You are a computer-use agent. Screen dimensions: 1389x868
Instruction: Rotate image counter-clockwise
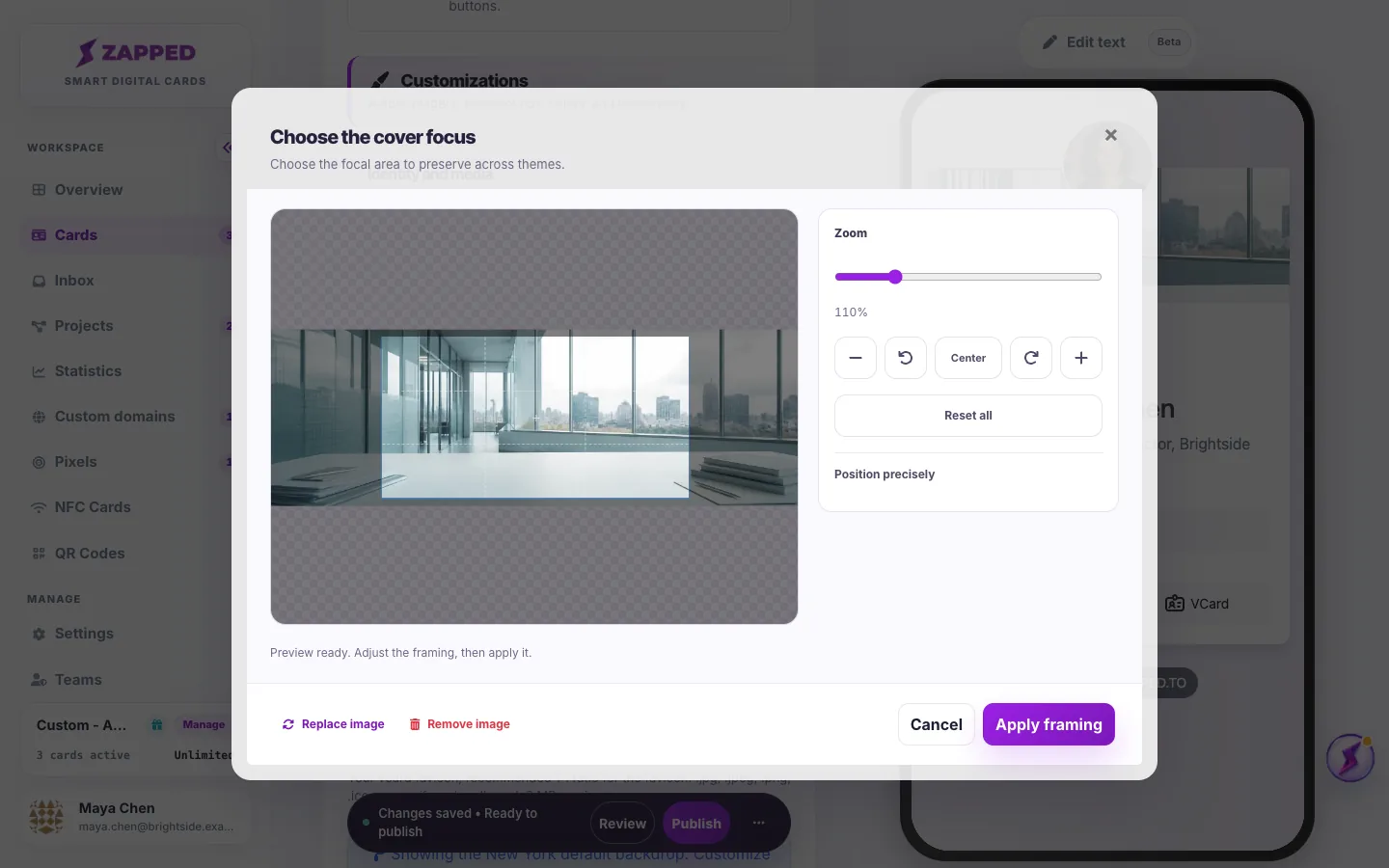tap(906, 358)
